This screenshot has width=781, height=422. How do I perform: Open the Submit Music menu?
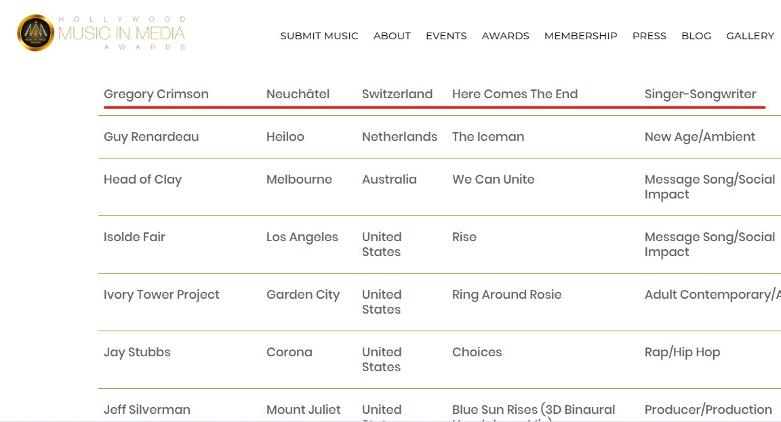(319, 36)
